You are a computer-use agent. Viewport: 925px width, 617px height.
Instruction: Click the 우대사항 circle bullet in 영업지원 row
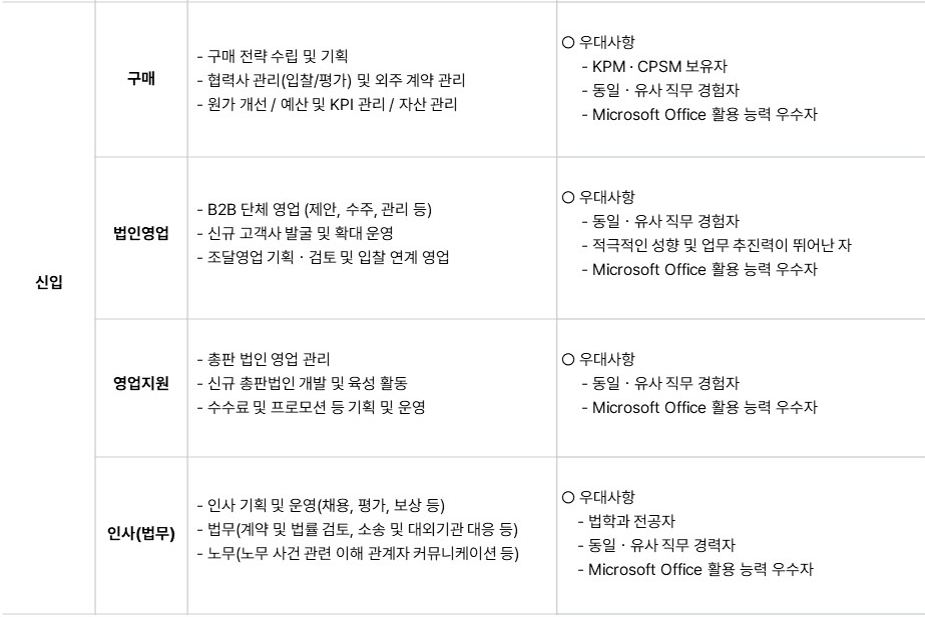pyautogui.click(x=568, y=359)
